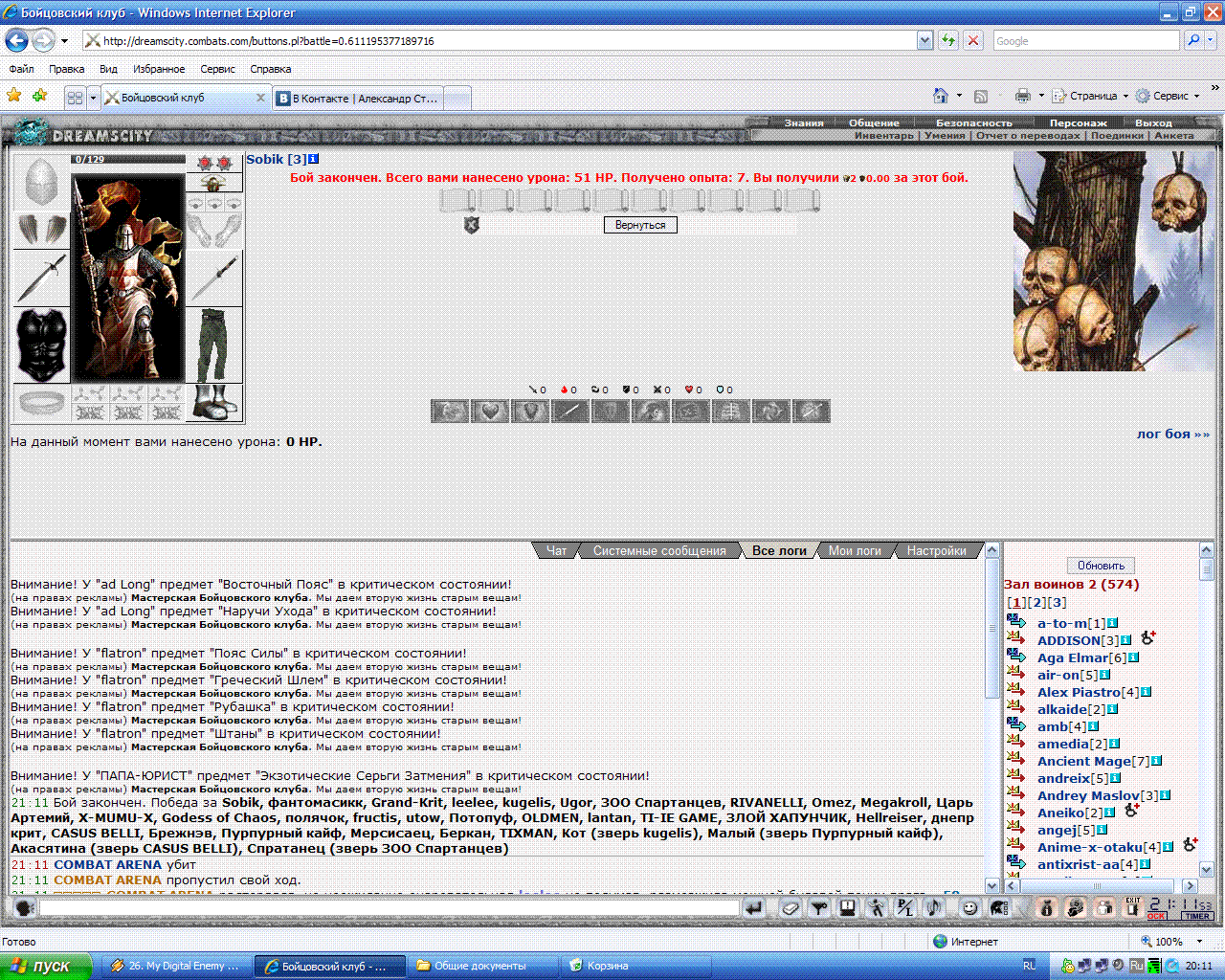The height and width of the screenshot is (980, 1225).
Task: Open the address bar history dropdown
Action: (x=924, y=40)
